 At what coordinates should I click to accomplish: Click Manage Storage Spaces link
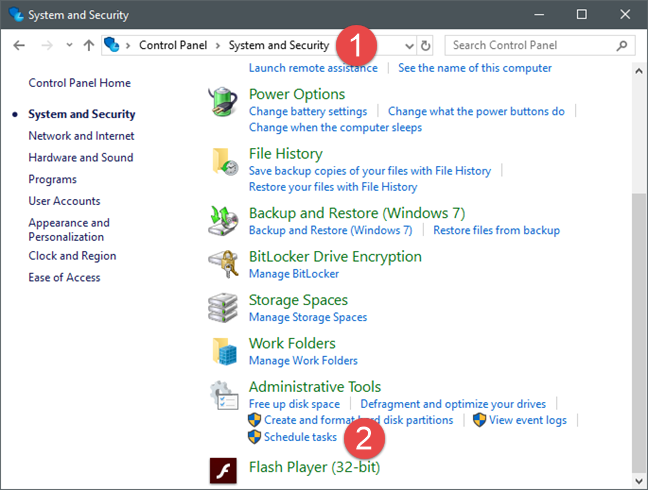[308, 317]
